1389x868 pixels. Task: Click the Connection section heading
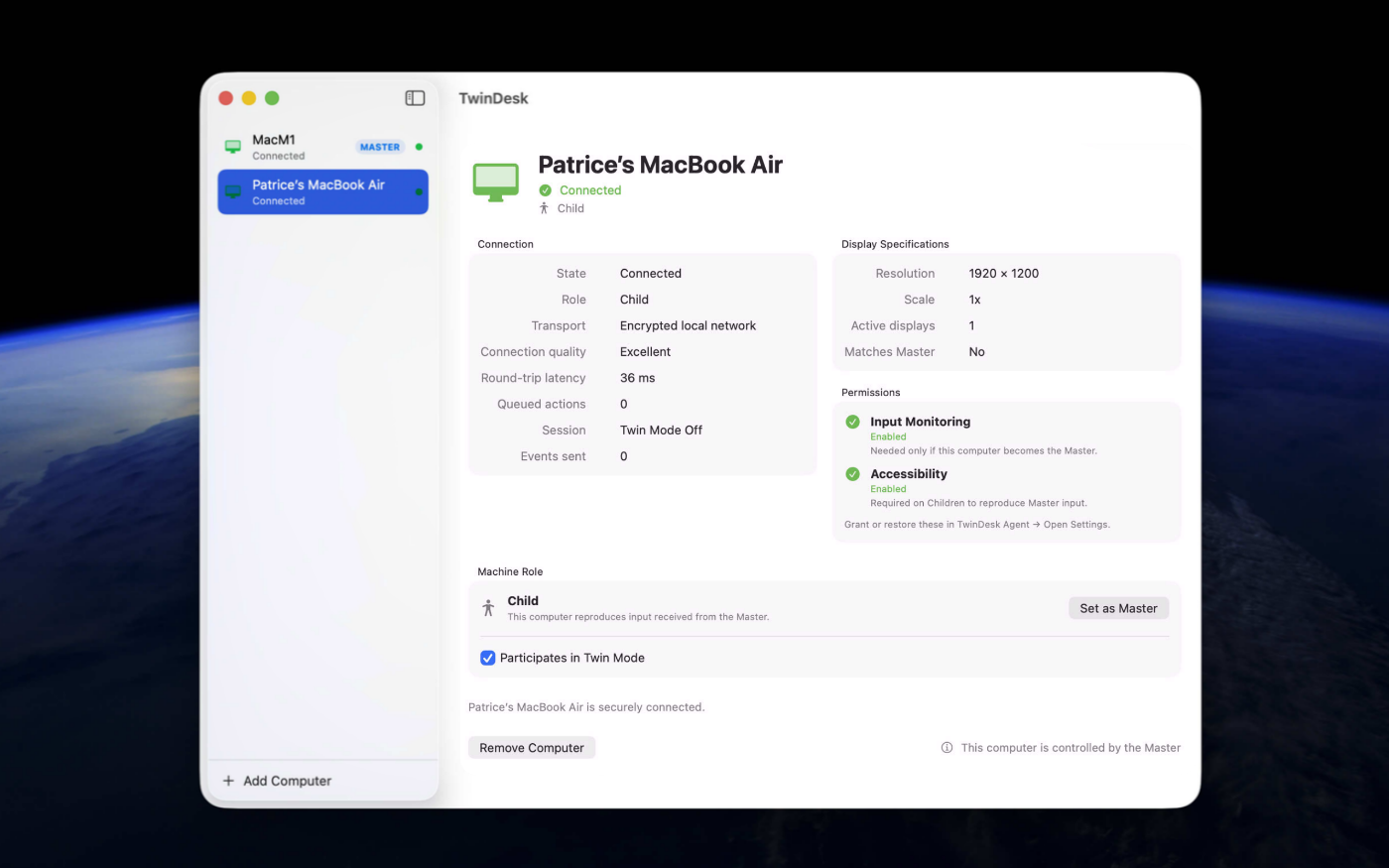[x=505, y=244]
